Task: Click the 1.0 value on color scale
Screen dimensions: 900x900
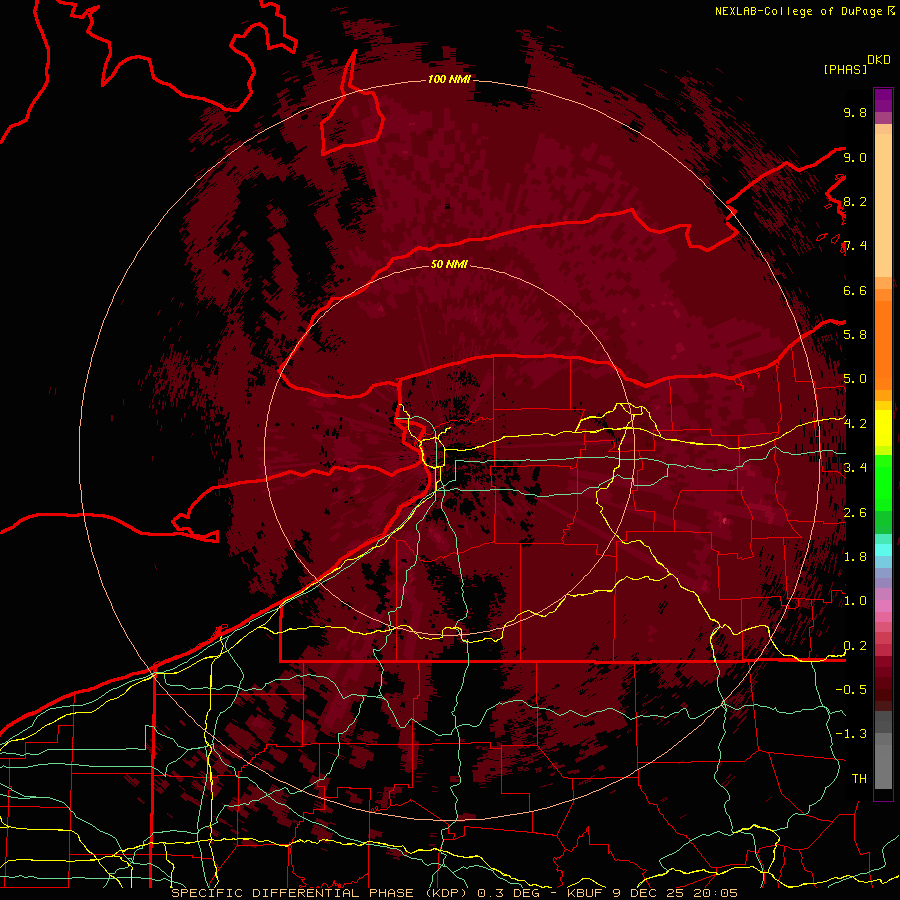Action: (x=855, y=600)
